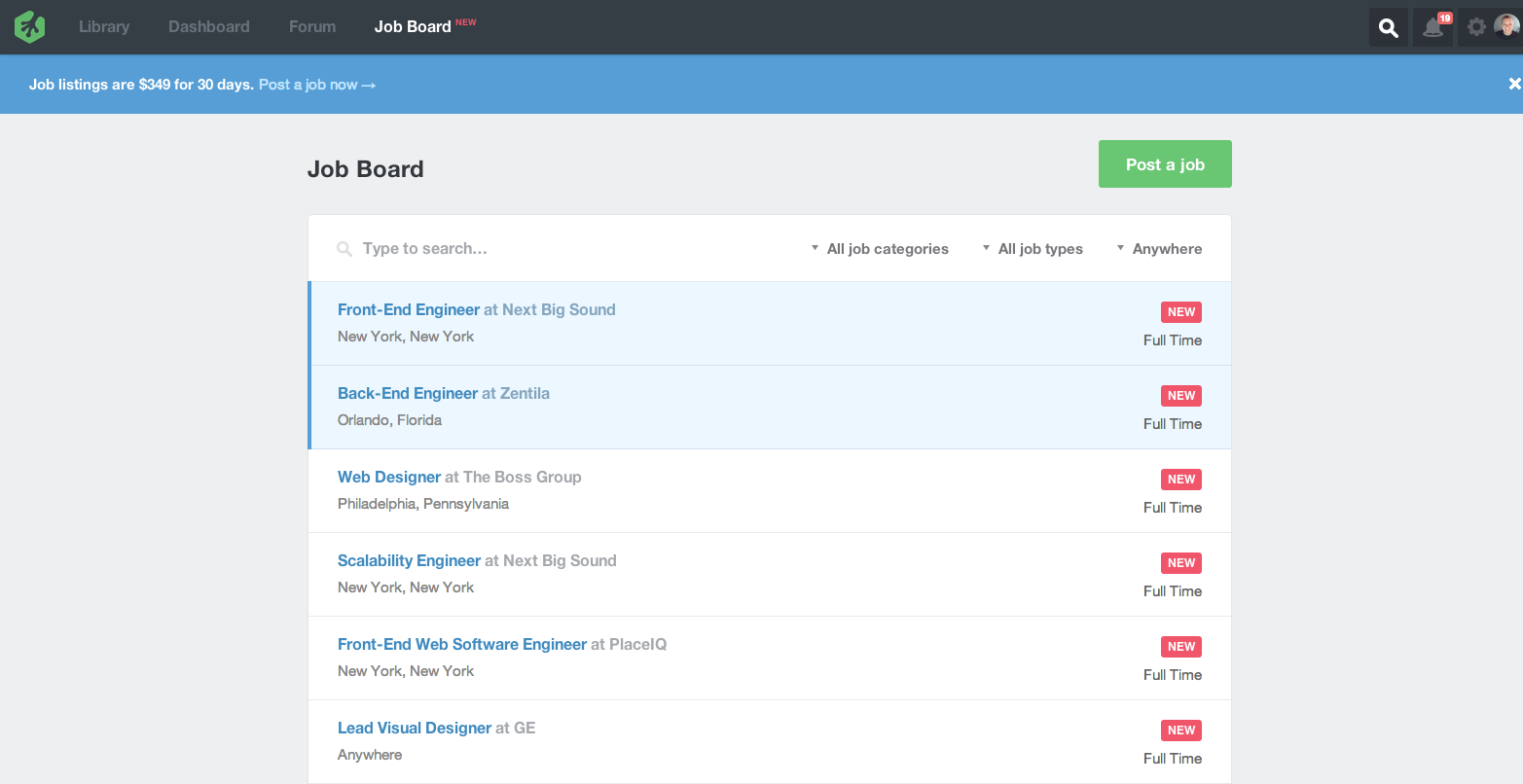Click the user profile avatar
1523x784 pixels.
click(1506, 26)
